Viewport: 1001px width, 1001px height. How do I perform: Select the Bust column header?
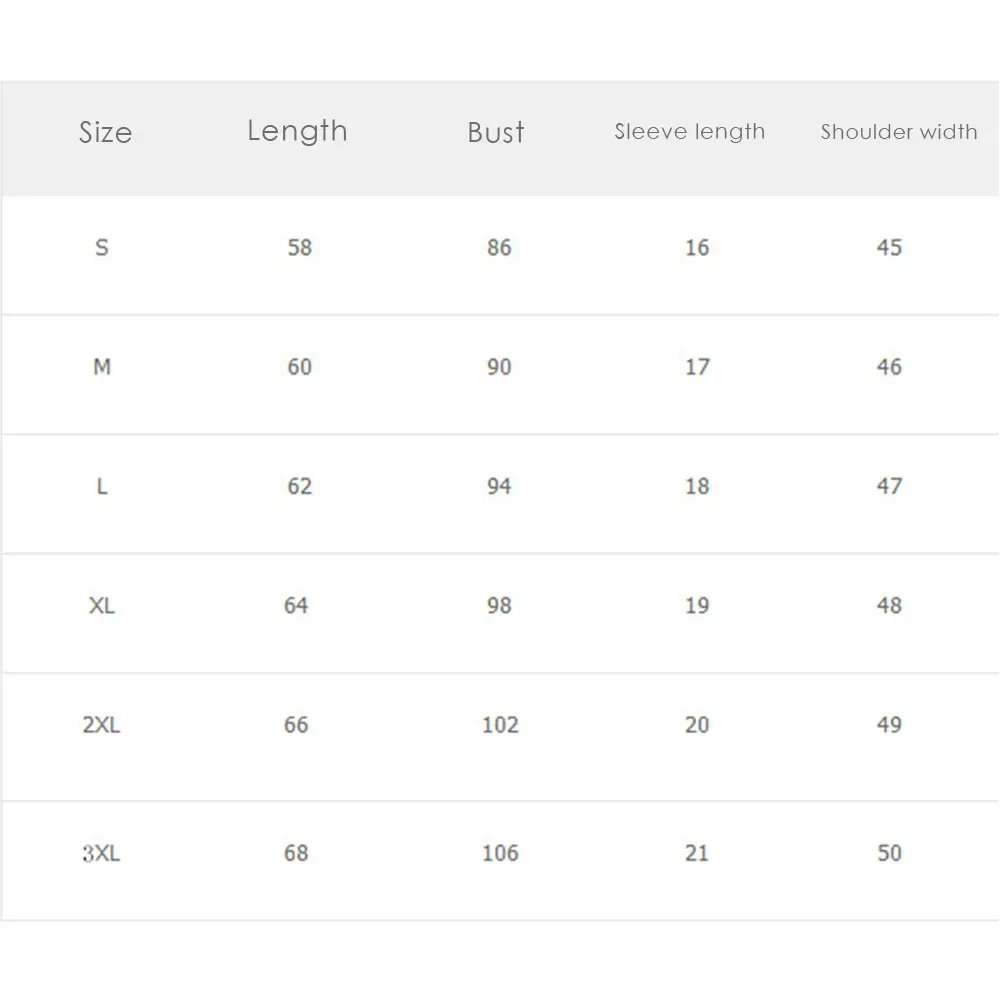(496, 132)
